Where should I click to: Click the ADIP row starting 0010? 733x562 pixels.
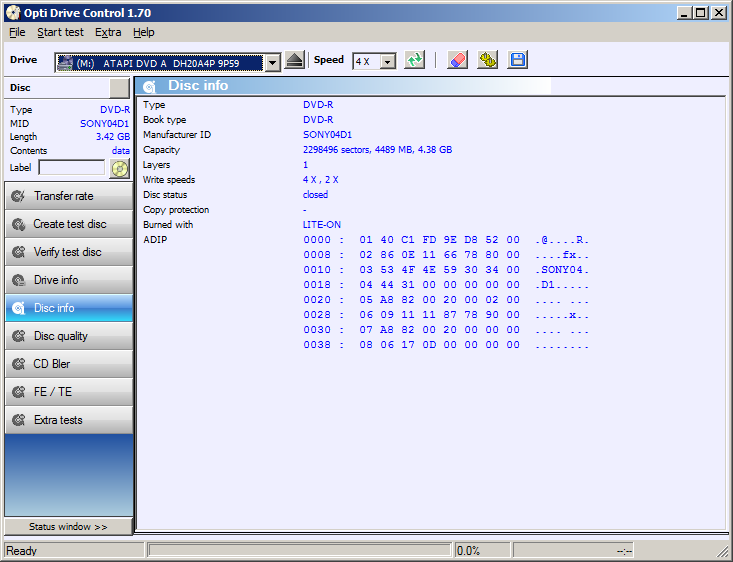point(446,270)
